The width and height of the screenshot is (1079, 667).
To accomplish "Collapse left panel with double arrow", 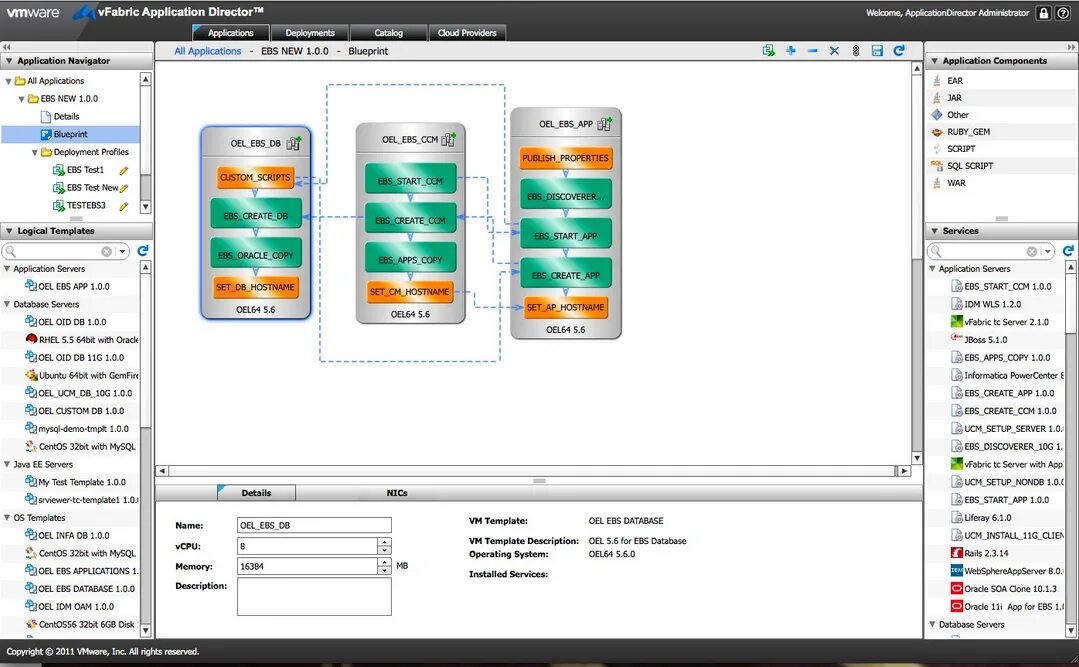I will point(6,47).
